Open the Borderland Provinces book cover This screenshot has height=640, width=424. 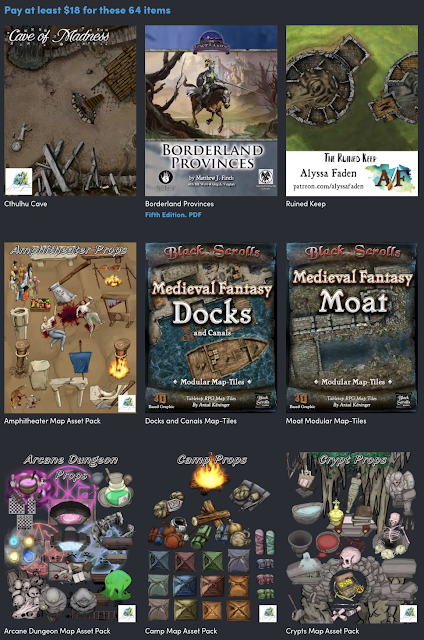211,111
